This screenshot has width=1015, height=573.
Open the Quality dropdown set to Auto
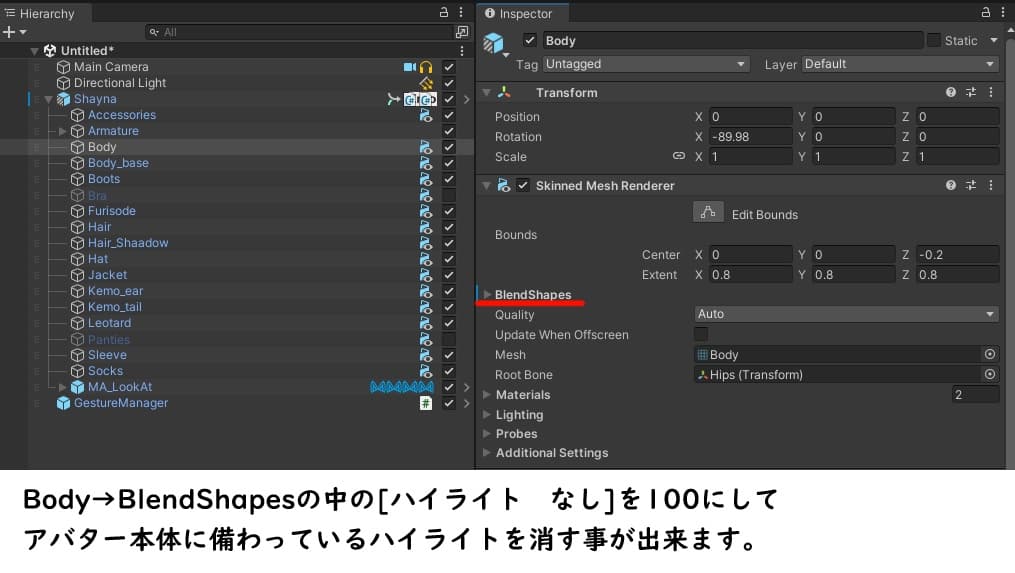pos(846,314)
